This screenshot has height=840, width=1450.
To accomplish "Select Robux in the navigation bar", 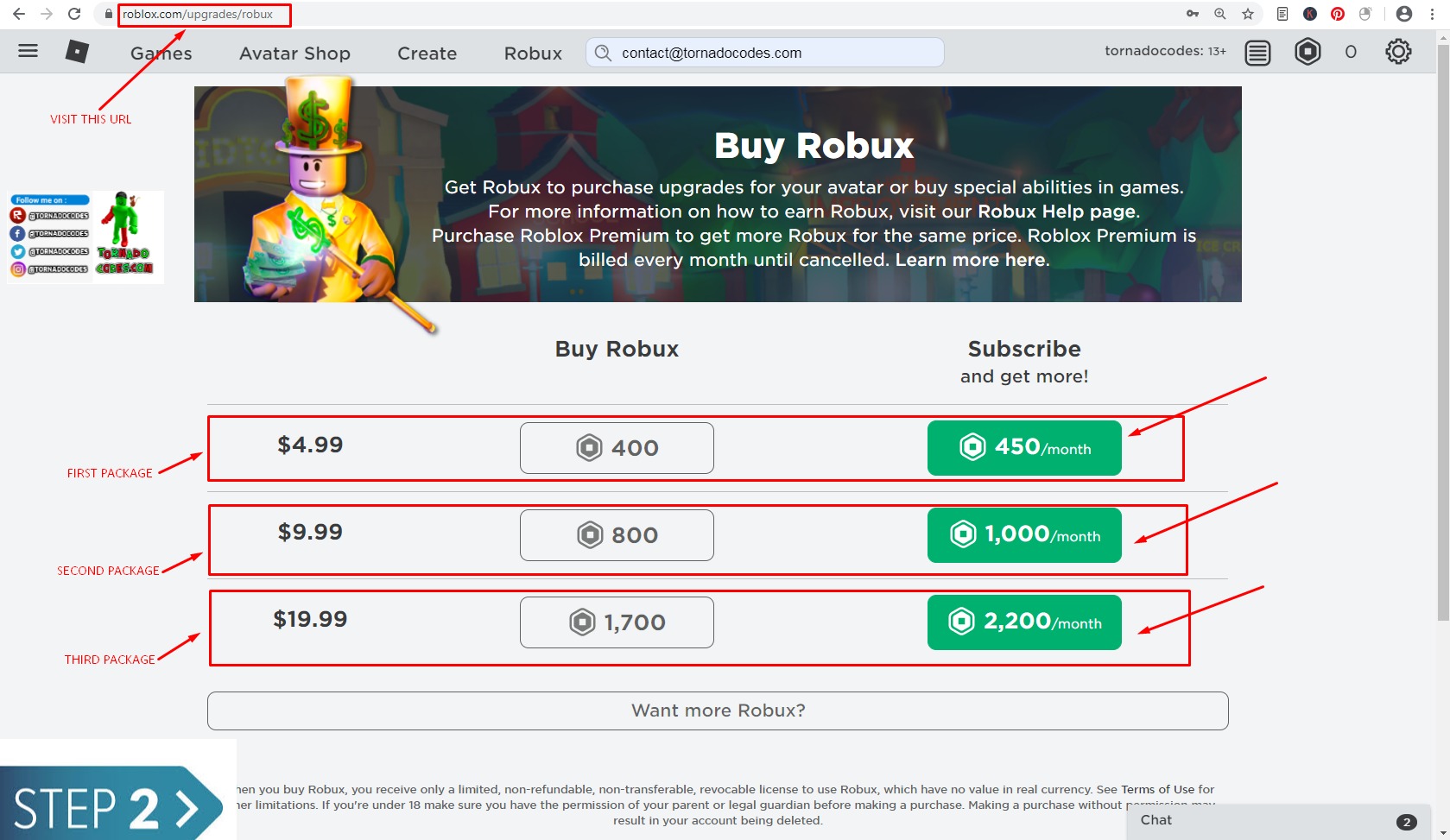I will pos(532,53).
